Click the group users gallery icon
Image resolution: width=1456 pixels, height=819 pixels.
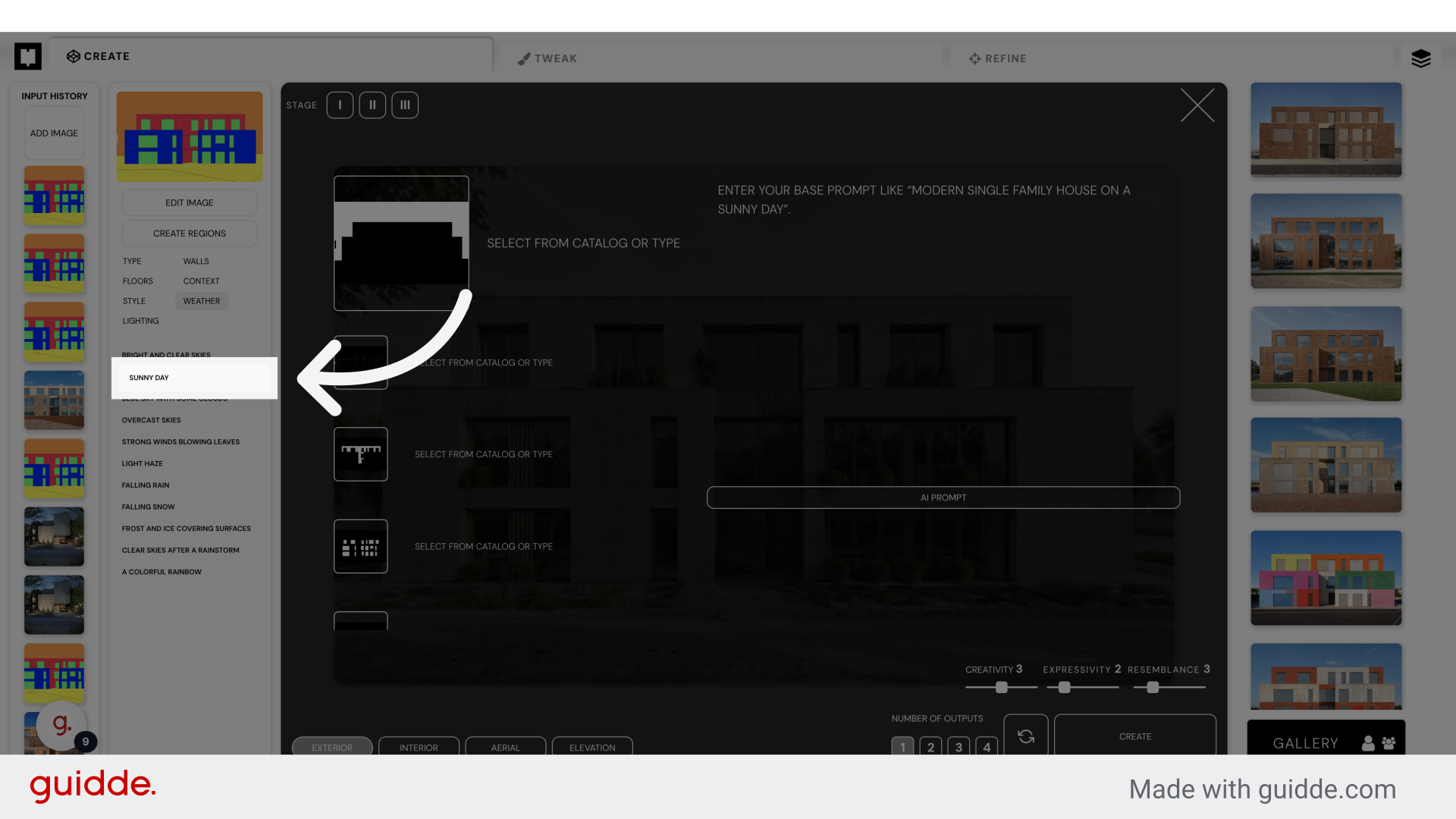coord(1389,744)
